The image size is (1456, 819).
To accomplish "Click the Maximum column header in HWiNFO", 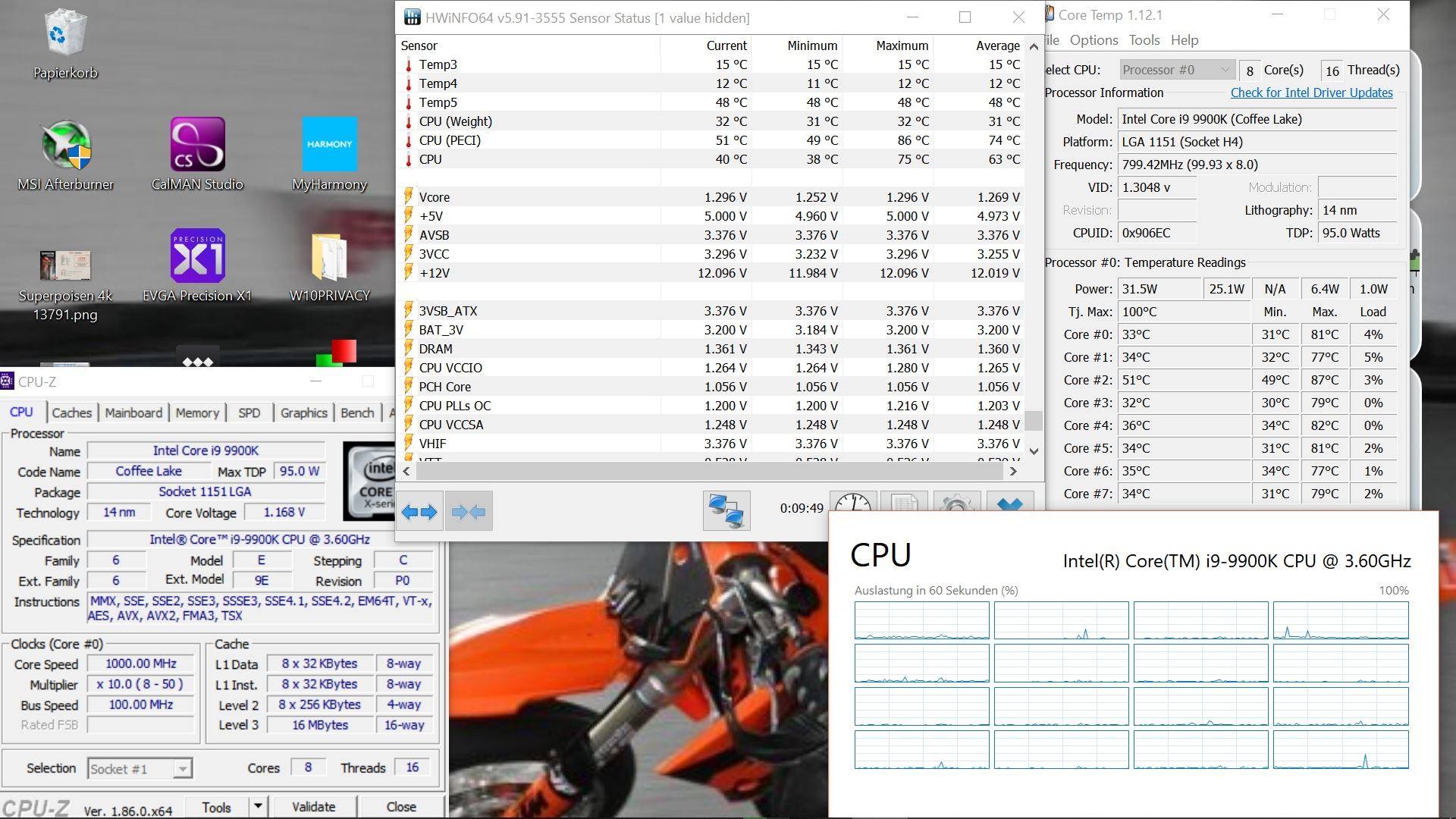I will pyautogui.click(x=887, y=45).
